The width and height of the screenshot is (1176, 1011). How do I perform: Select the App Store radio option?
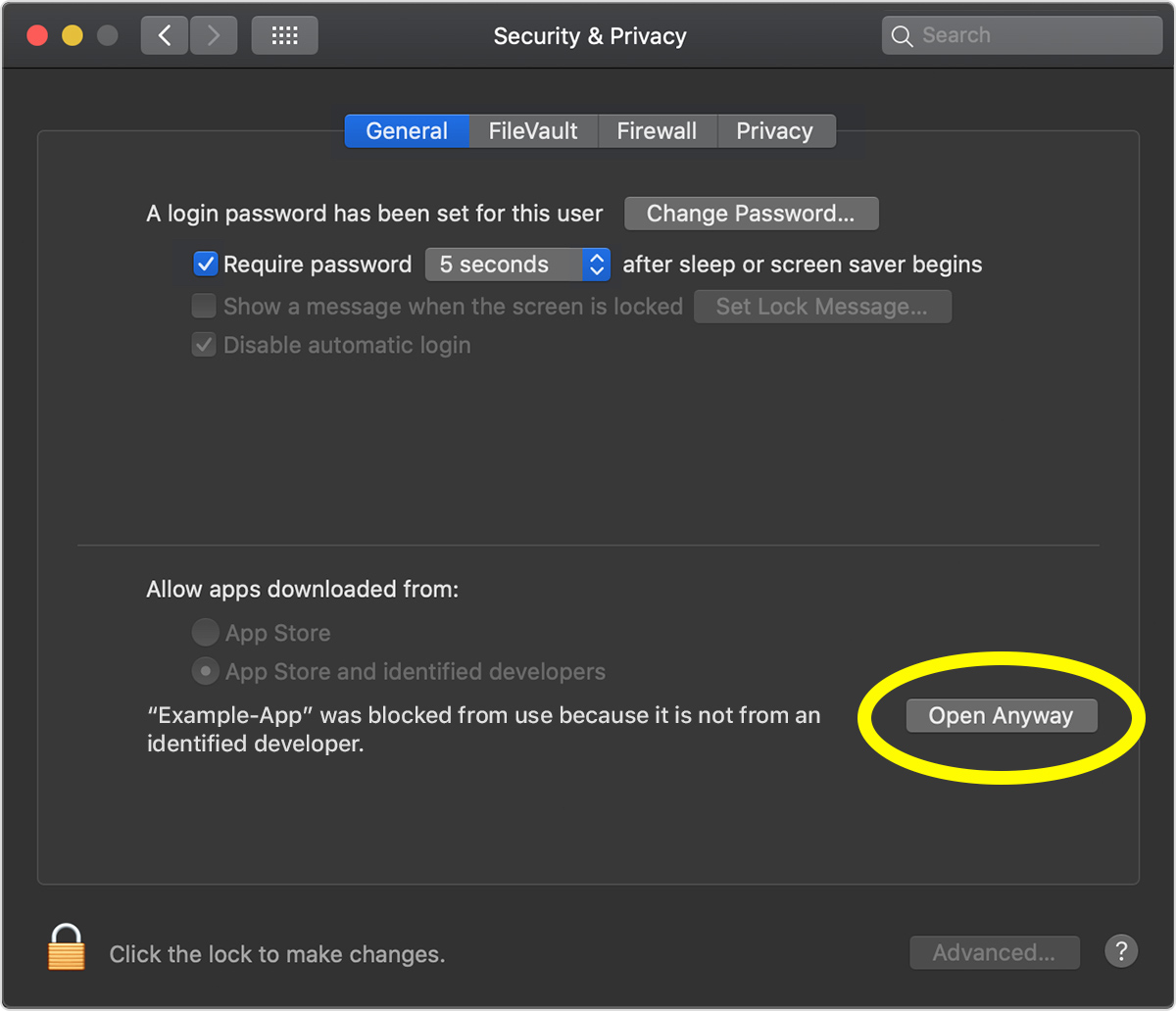tap(205, 633)
